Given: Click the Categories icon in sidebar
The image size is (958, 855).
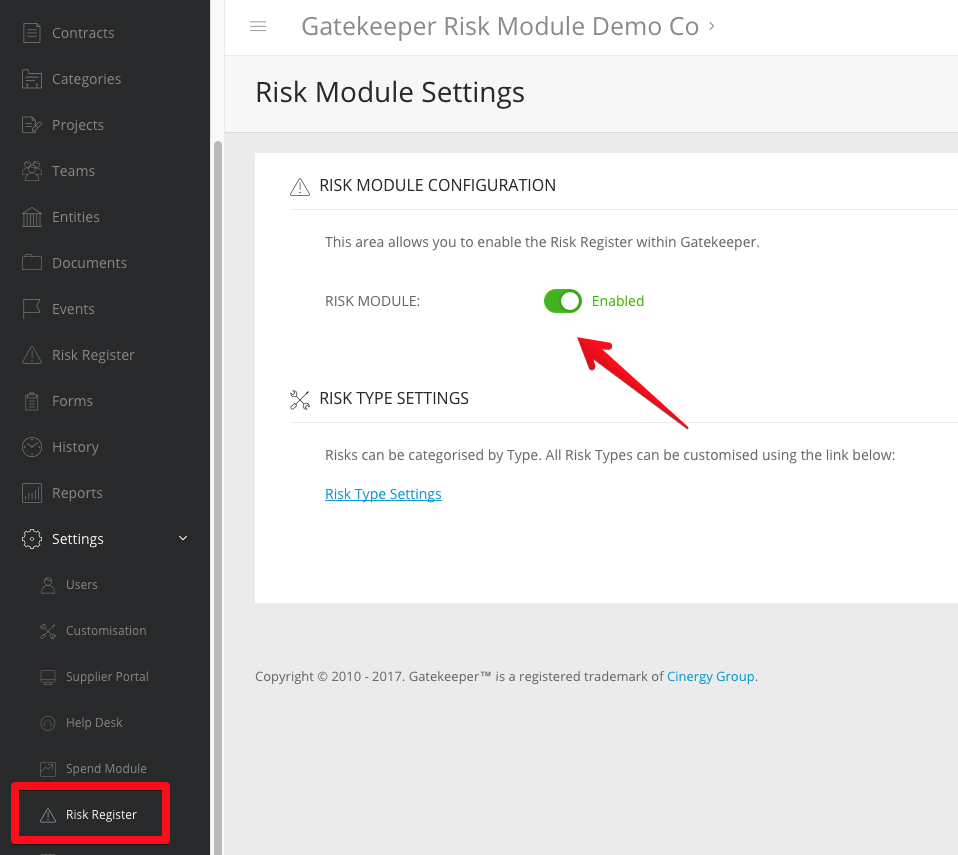Looking at the screenshot, I should pyautogui.click(x=32, y=79).
